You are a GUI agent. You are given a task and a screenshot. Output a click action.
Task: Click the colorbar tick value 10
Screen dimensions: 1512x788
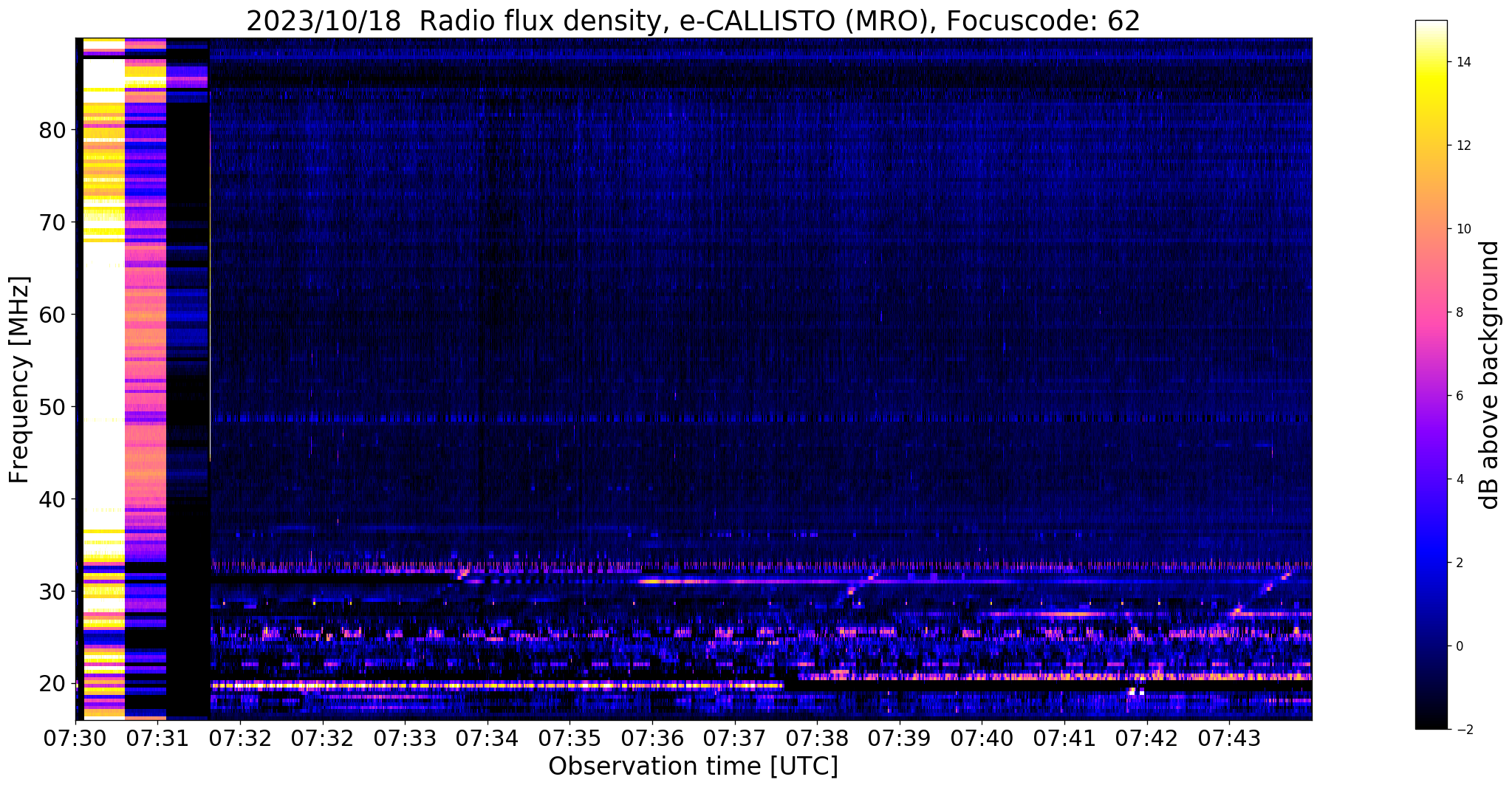click(1463, 229)
